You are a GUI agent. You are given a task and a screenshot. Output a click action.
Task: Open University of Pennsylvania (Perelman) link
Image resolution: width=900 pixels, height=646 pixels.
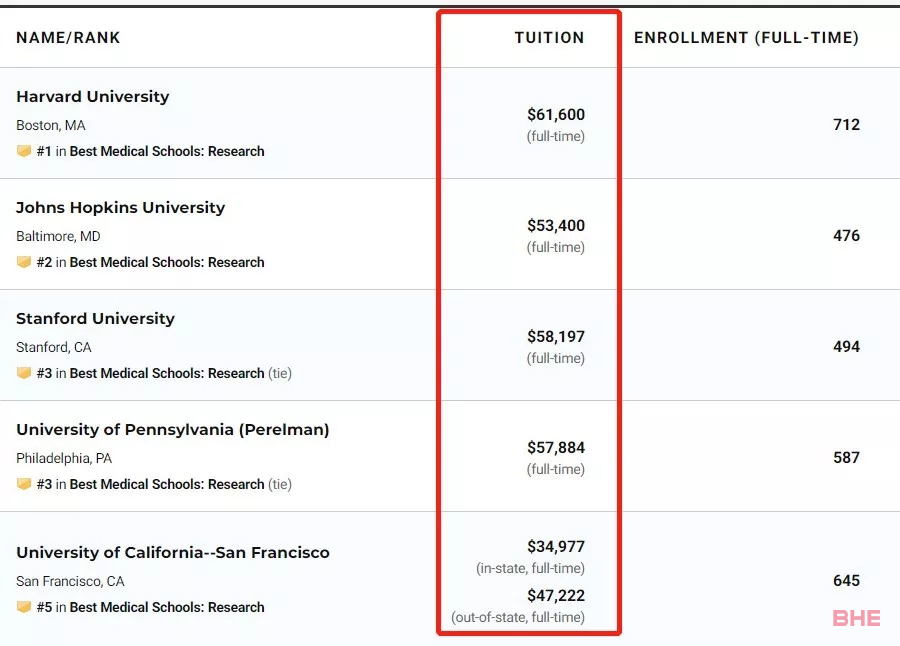173,430
